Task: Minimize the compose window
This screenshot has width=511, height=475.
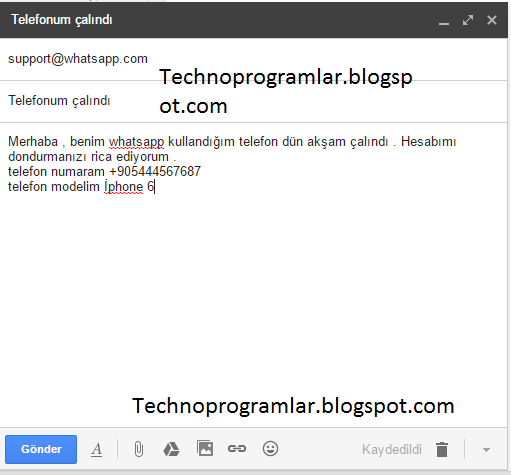Action: 444,23
